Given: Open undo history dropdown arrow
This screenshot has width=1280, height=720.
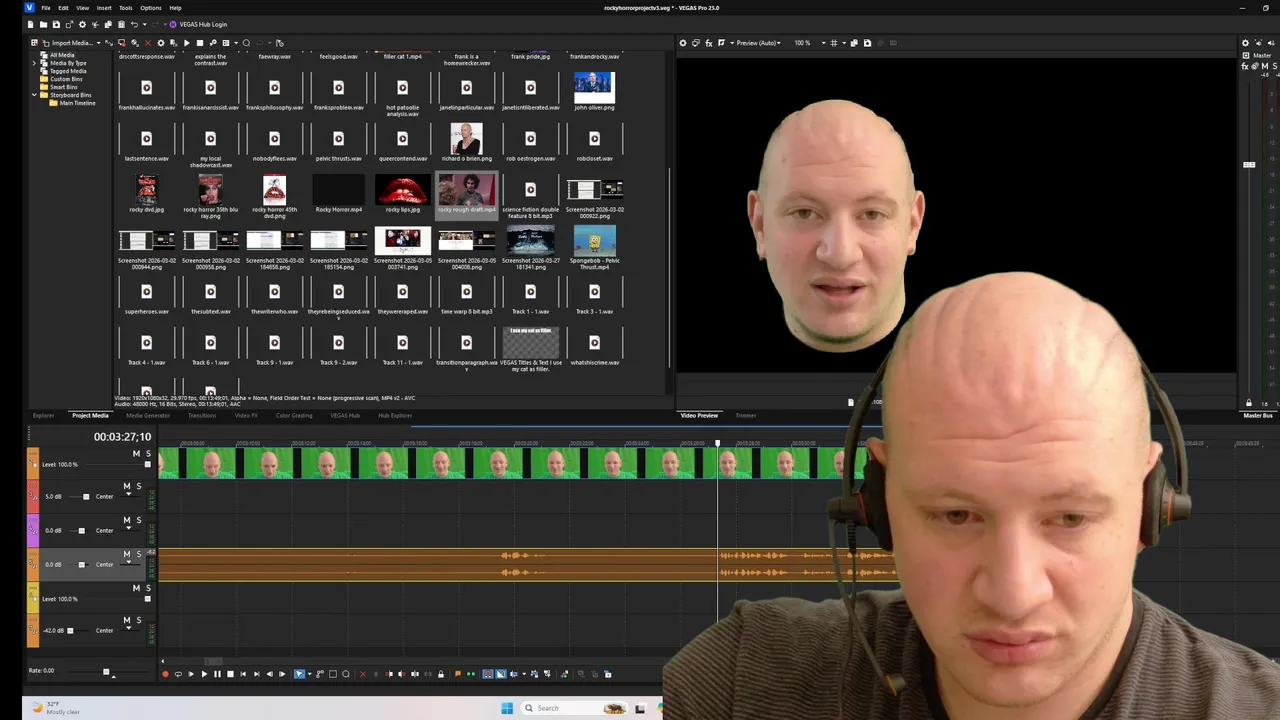Looking at the screenshot, I should pyautogui.click(x=145, y=24).
